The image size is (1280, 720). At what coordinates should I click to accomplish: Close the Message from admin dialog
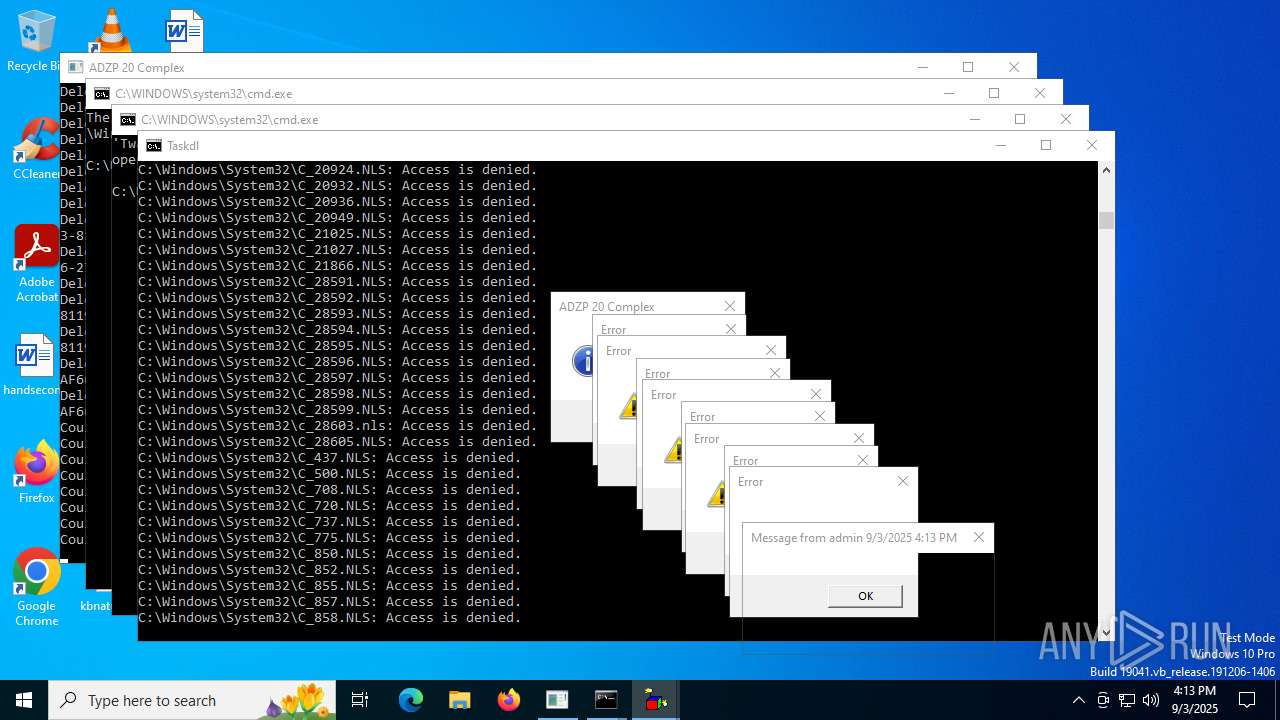point(978,537)
